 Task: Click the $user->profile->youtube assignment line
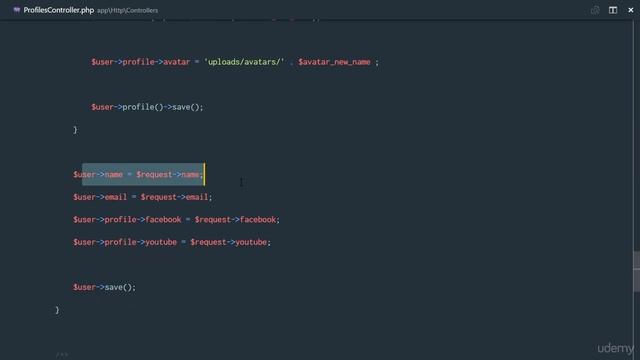tap(172, 242)
